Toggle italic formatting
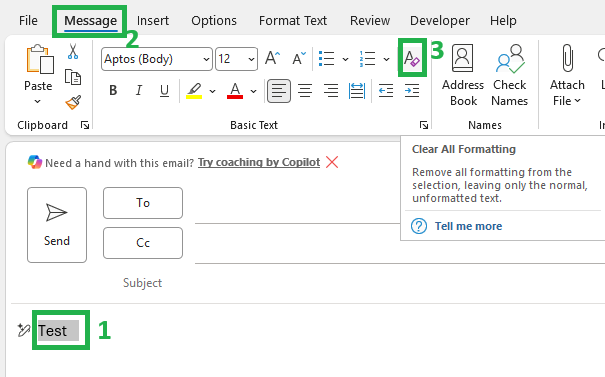This screenshot has height=377, width=605. tap(139, 91)
